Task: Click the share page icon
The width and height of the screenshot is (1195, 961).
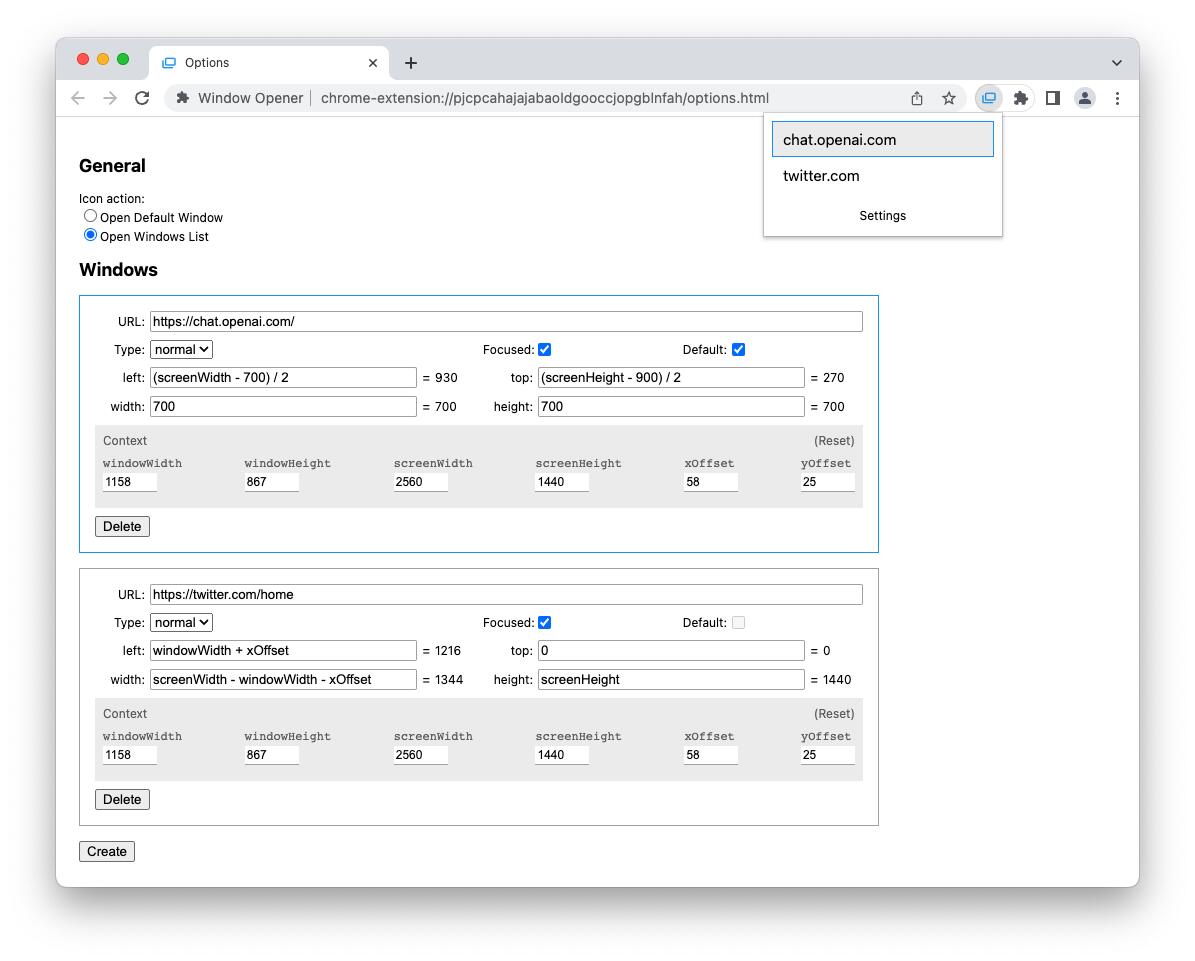Action: [x=917, y=98]
